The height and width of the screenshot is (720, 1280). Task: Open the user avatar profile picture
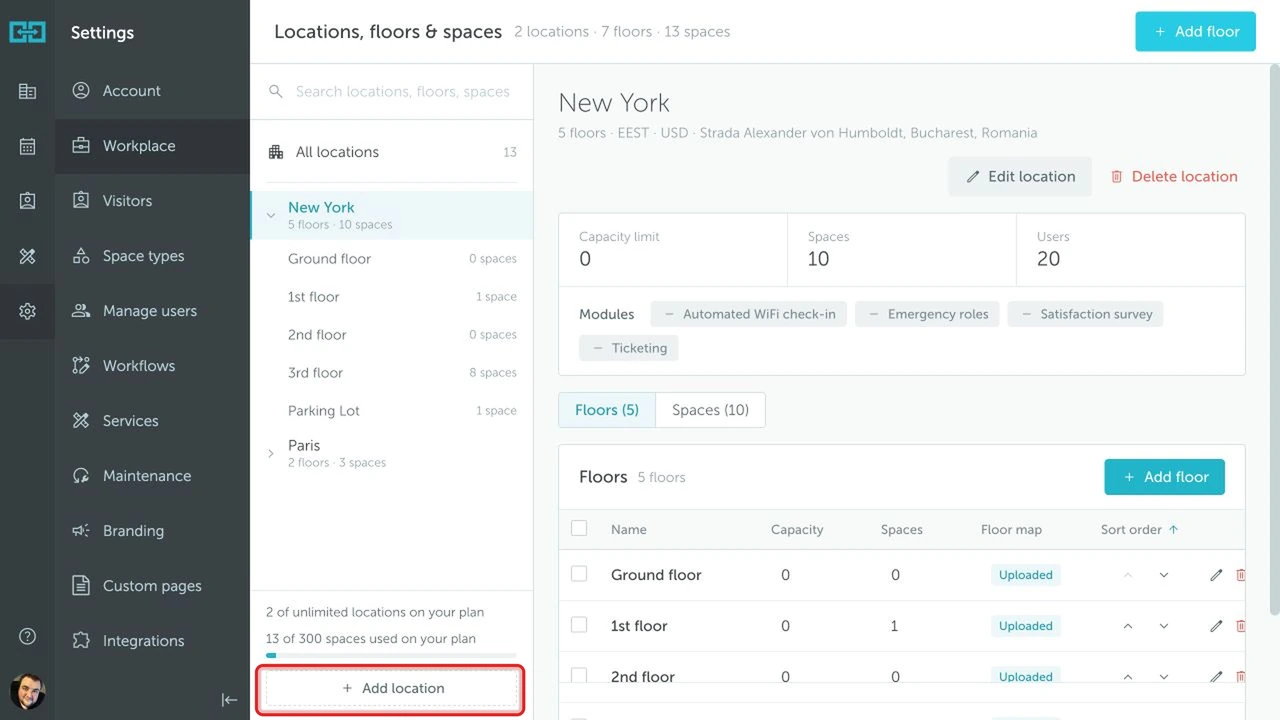27,692
